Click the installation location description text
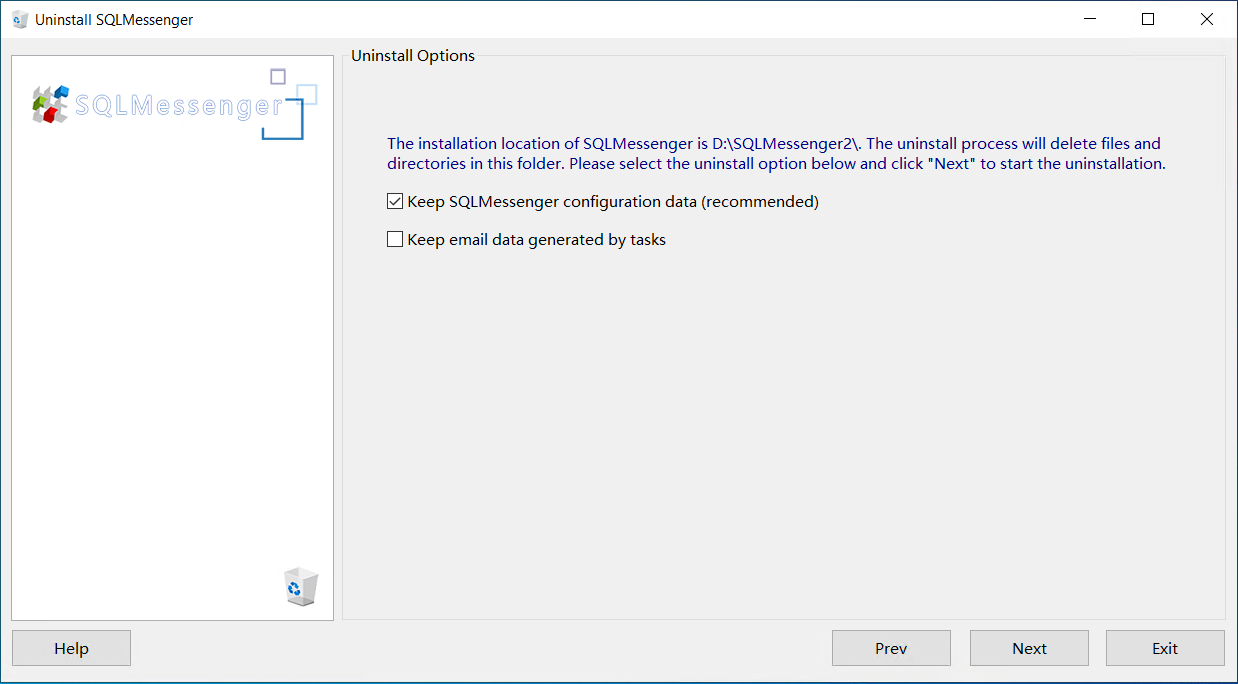This screenshot has width=1238, height=684. pos(776,153)
